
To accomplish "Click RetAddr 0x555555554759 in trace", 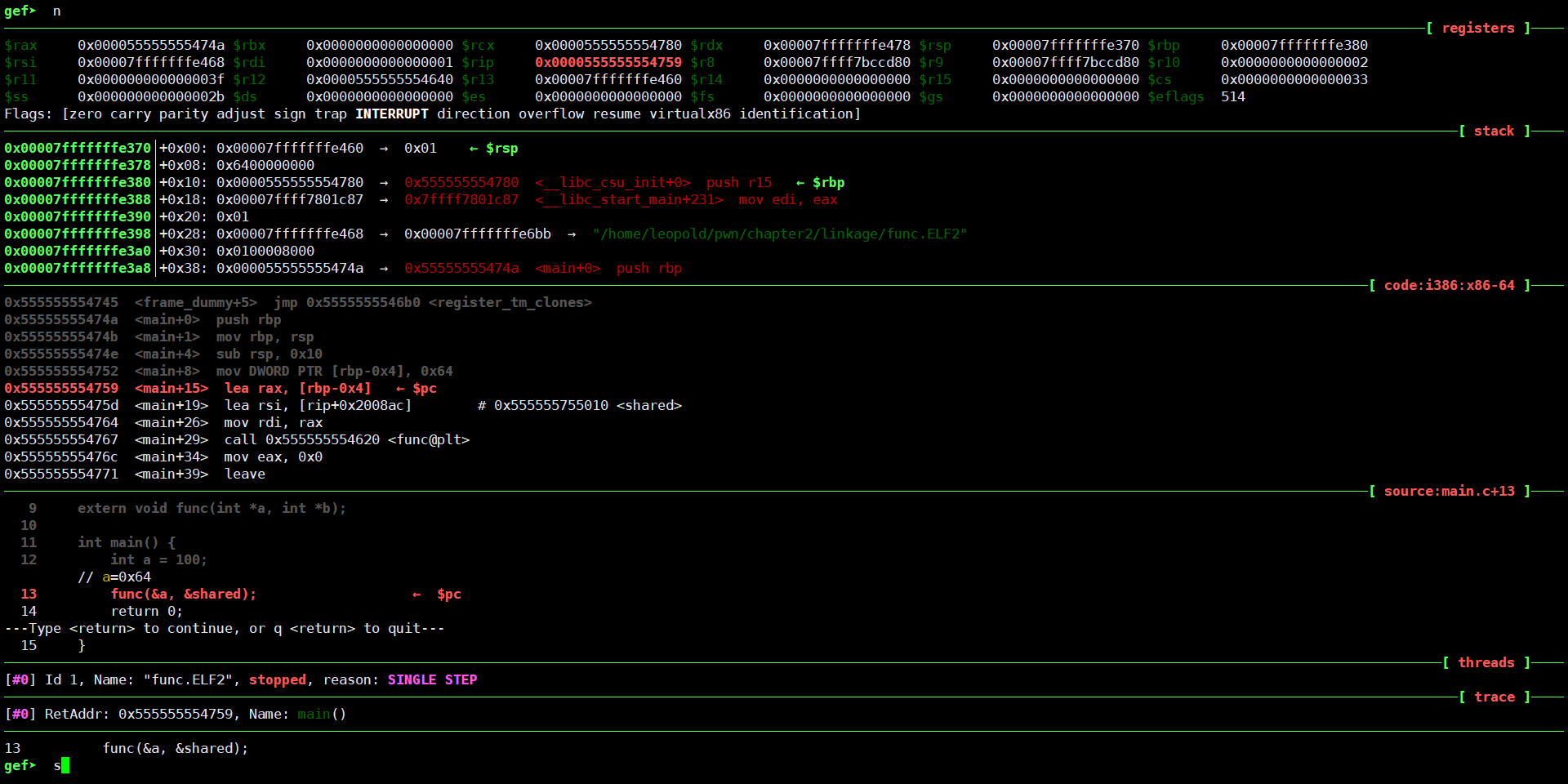I will point(176,714).
